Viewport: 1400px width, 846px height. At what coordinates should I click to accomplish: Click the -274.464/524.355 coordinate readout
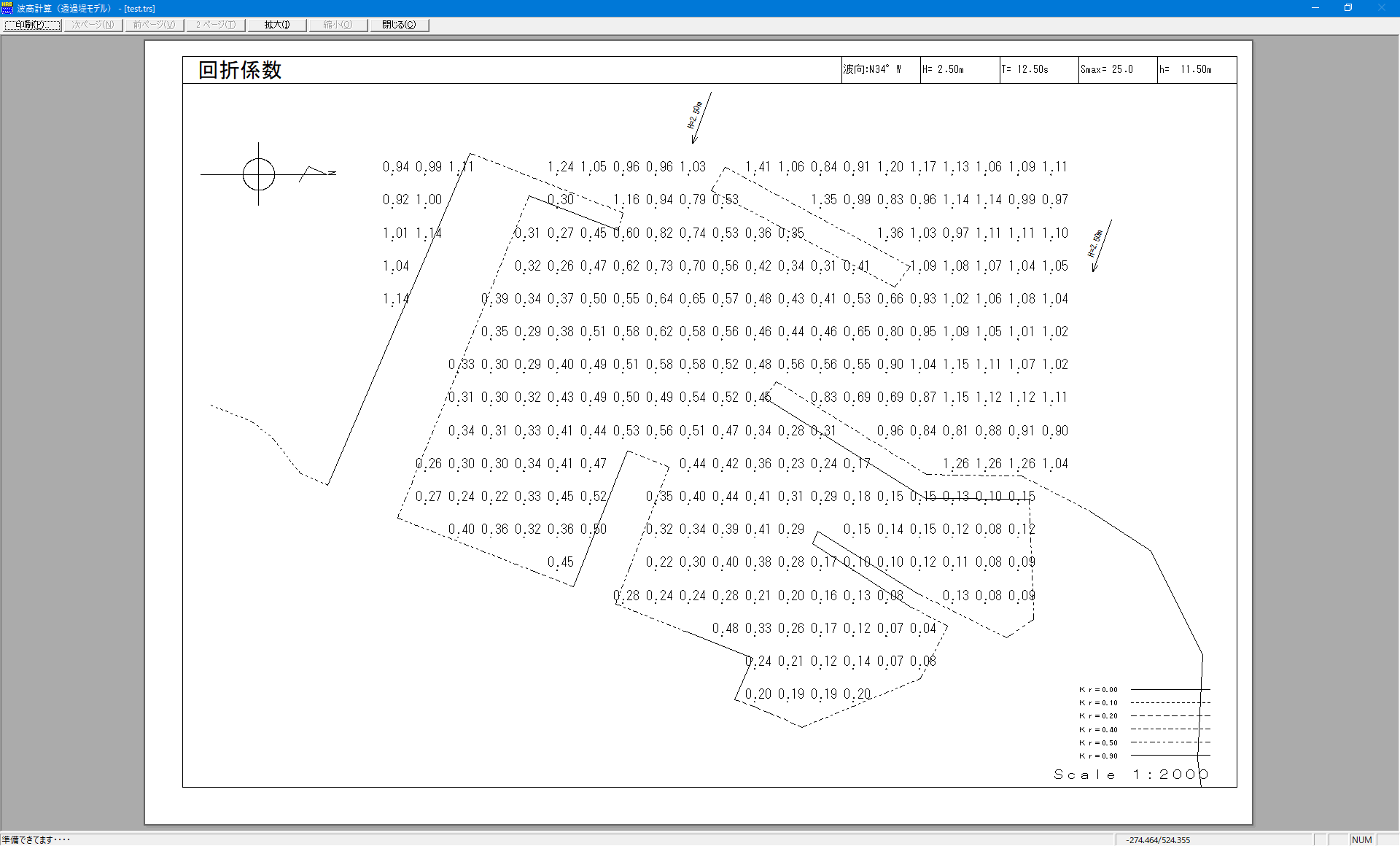pyautogui.click(x=1158, y=840)
